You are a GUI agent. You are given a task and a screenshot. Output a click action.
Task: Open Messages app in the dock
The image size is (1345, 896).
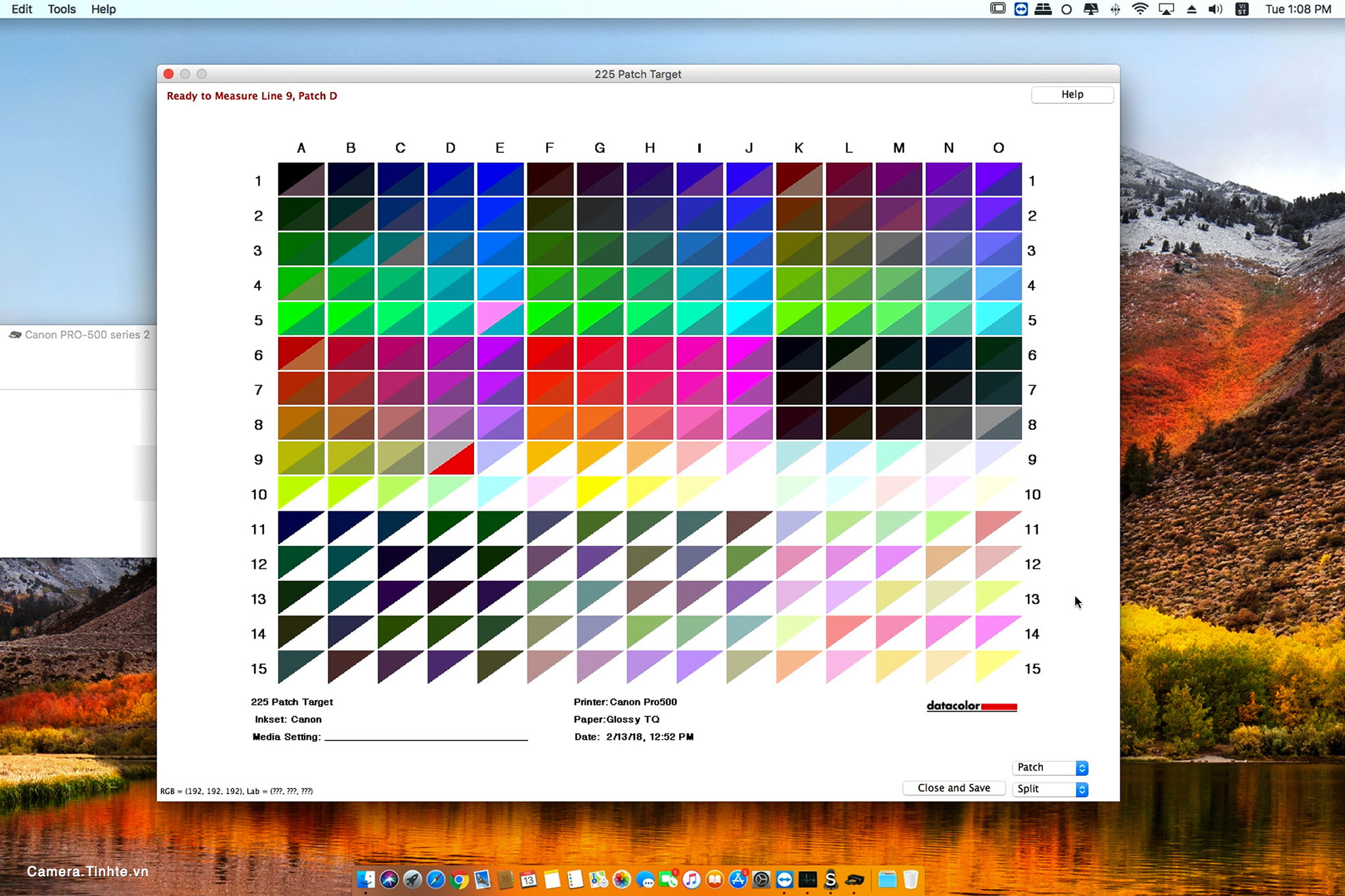pyautogui.click(x=645, y=879)
